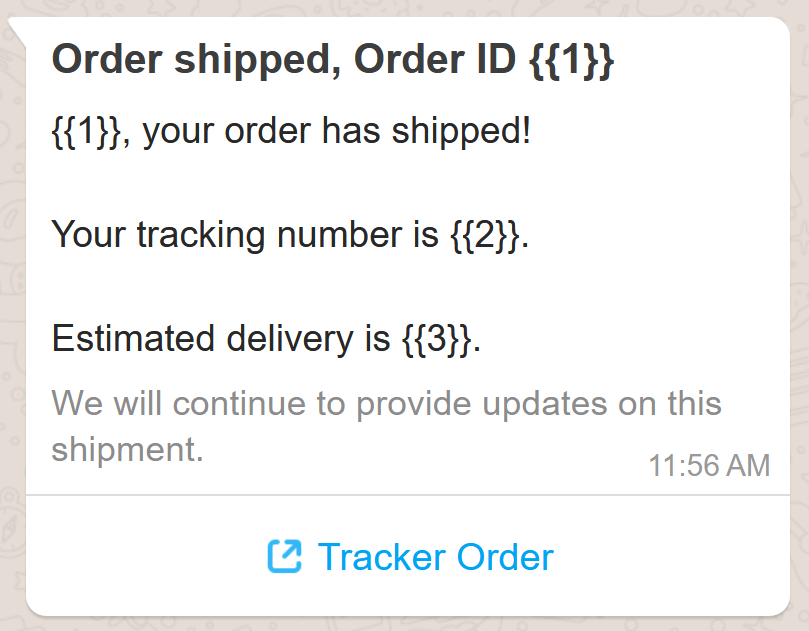Screen dimensions: 809x631
Task: Click the external link icon beside Tracker Order
Action: 284,556
